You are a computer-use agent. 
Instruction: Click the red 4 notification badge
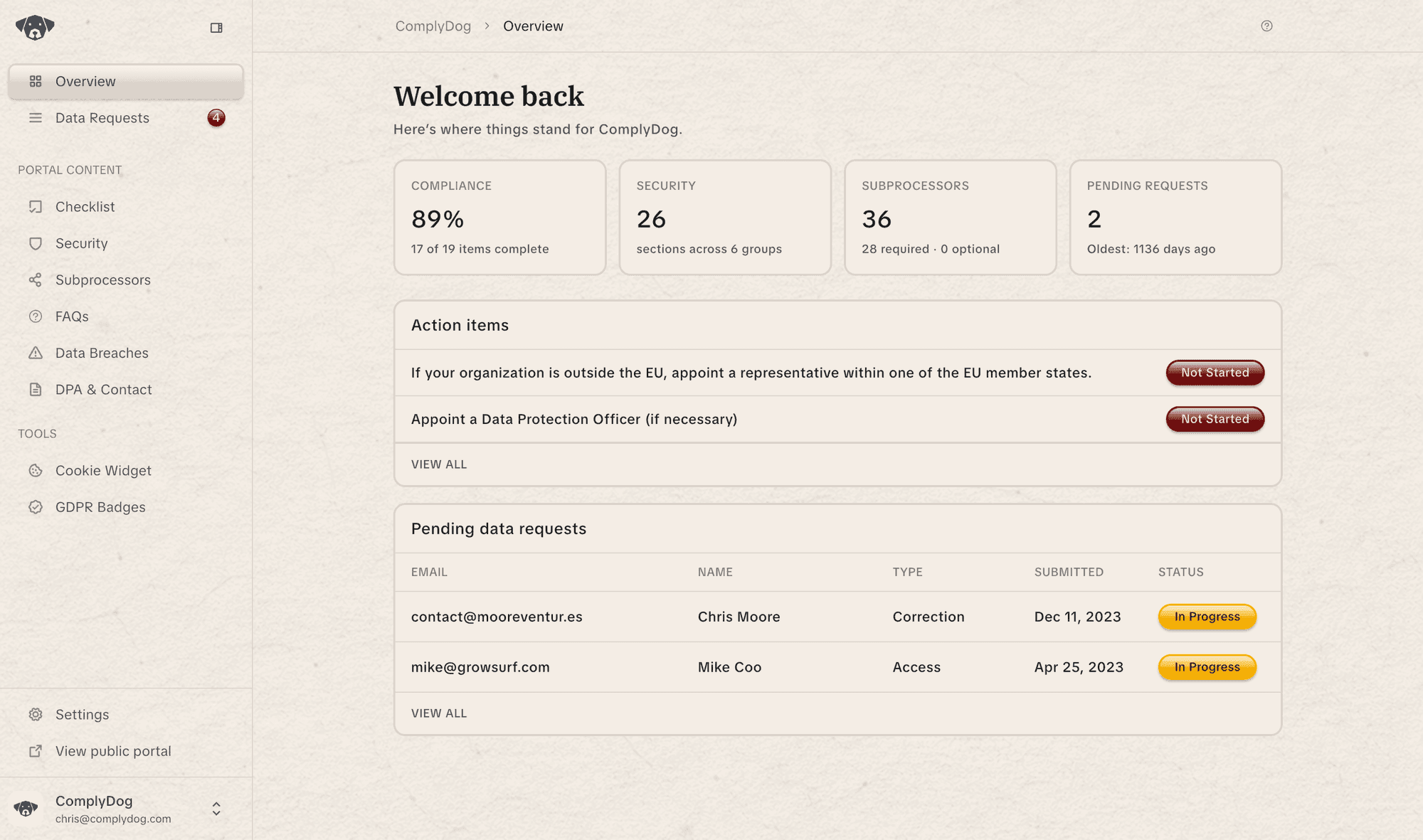tap(216, 118)
